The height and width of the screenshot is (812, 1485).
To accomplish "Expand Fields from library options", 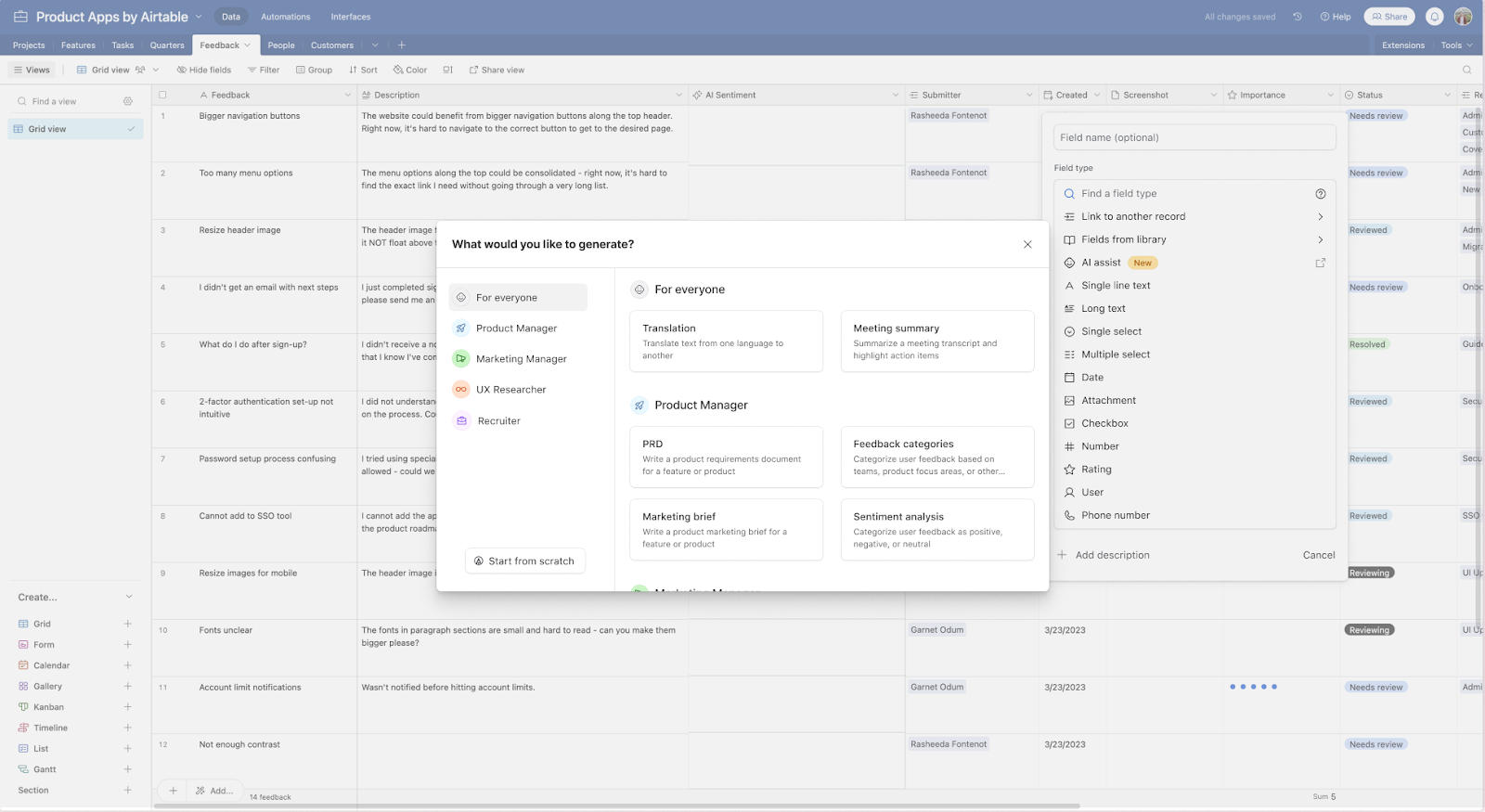I will click(1321, 240).
